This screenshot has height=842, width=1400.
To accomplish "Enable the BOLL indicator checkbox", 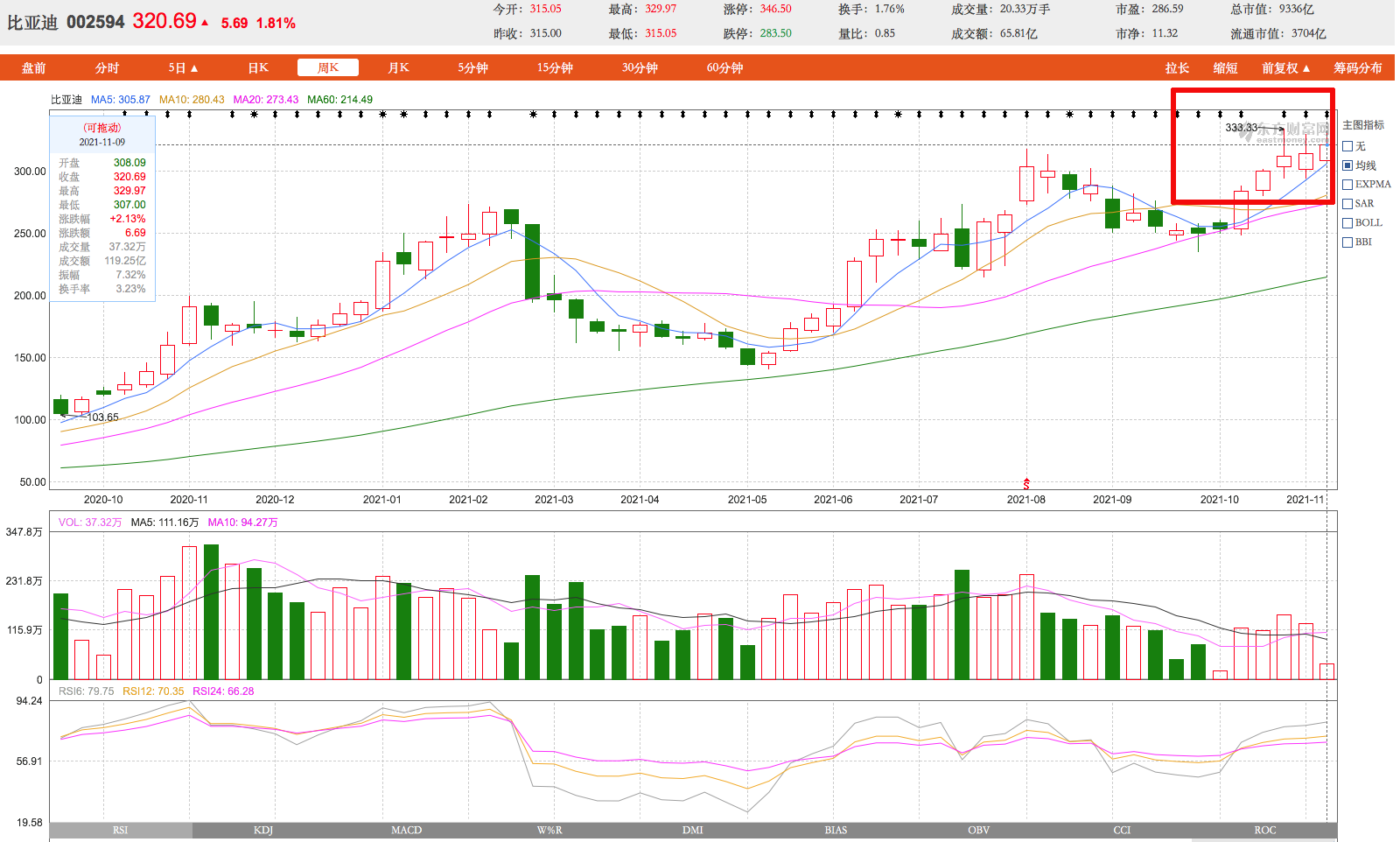I will [x=1347, y=223].
